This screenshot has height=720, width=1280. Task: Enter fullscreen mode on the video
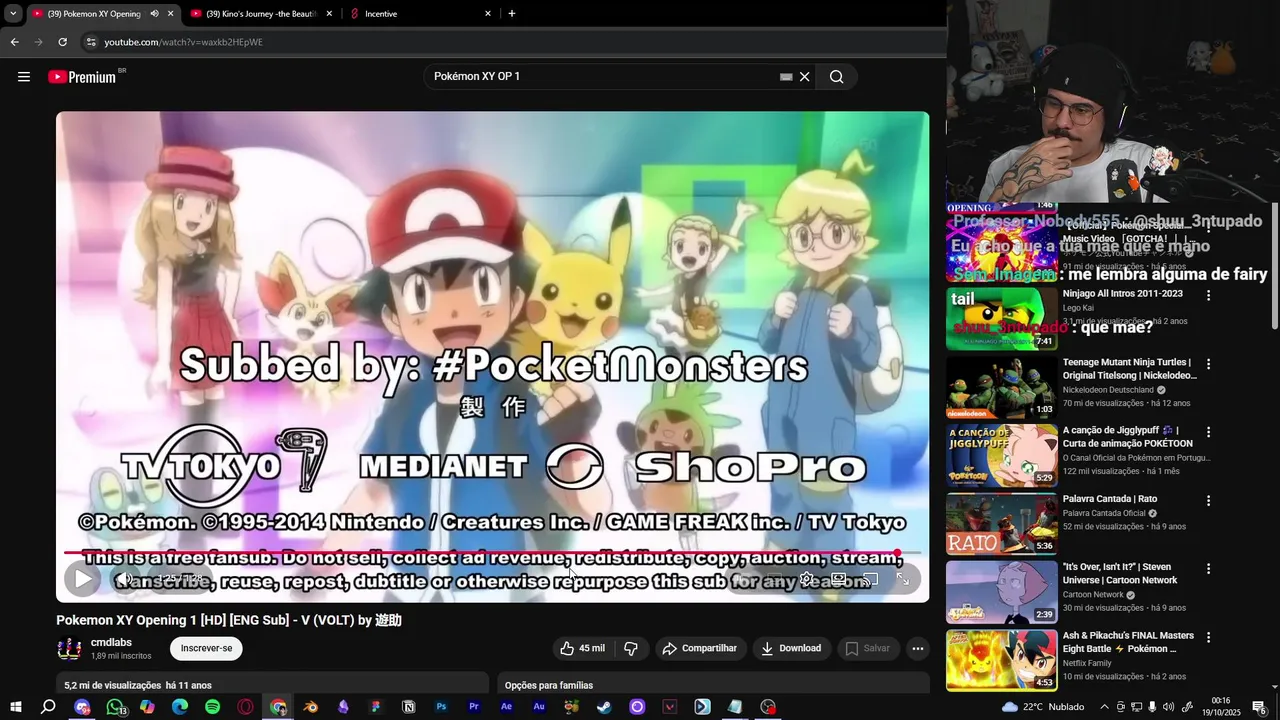903,578
